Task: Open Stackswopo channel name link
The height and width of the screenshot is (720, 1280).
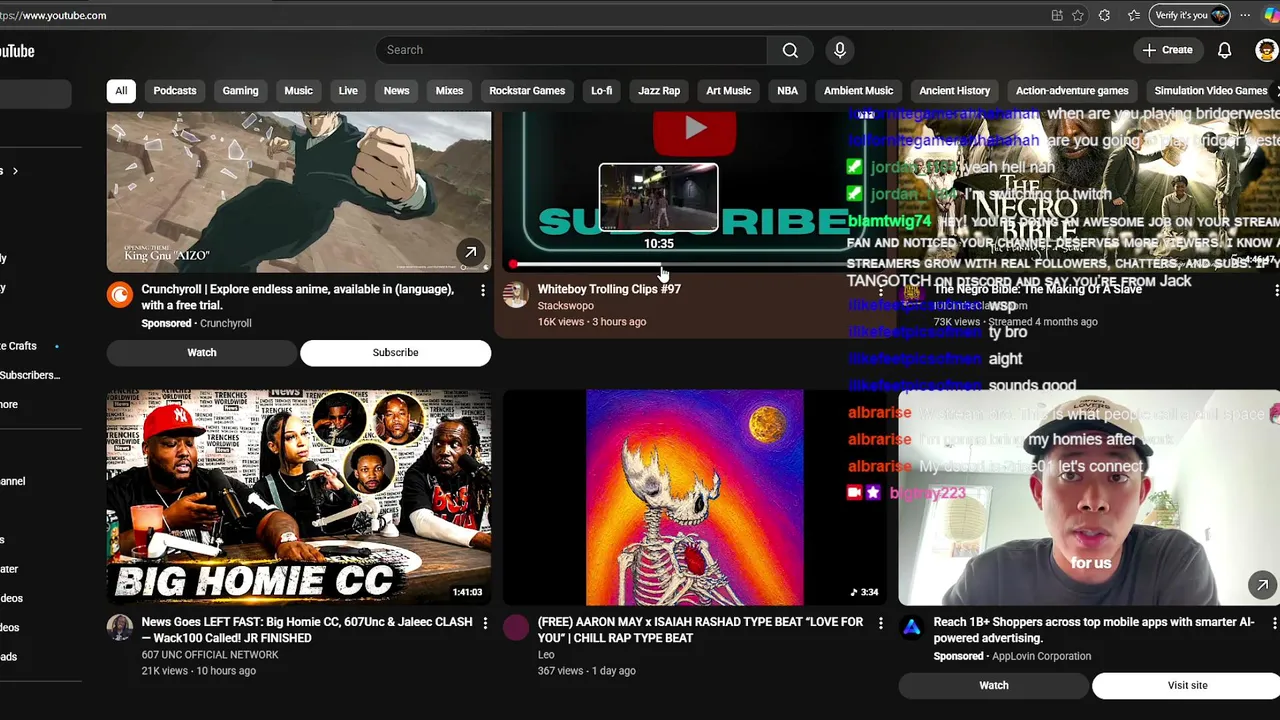Action: [566, 306]
